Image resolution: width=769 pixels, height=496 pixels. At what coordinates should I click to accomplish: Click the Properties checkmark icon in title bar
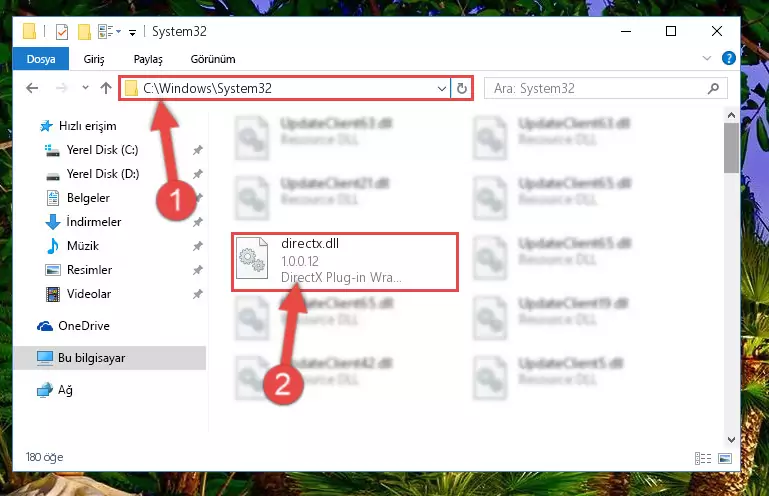pyautogui.click(x=62, y=32)
